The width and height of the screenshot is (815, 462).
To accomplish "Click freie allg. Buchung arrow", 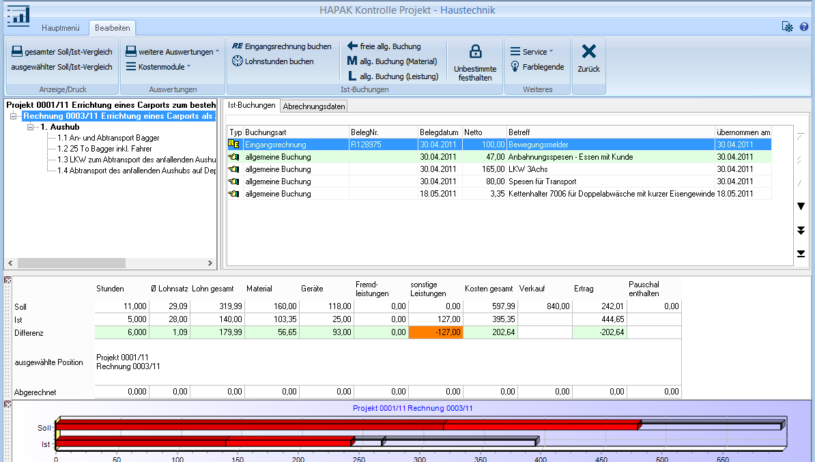I will click(352, 46).
